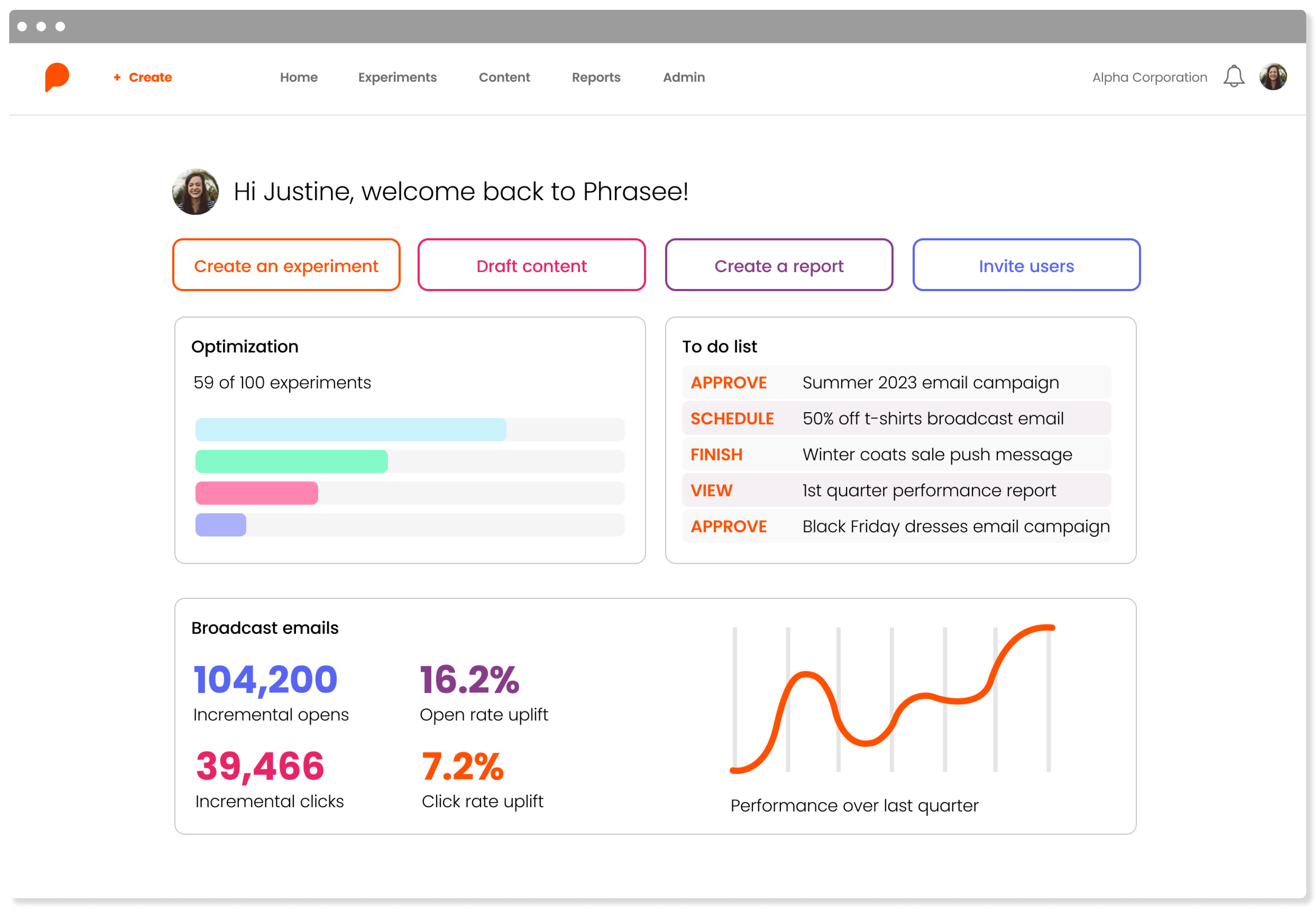This screenshot has height=910, width=1316.
Task: Select 'Summer 2023 email campaign' text
Action: pyautogui.click(x=931, y=382)
